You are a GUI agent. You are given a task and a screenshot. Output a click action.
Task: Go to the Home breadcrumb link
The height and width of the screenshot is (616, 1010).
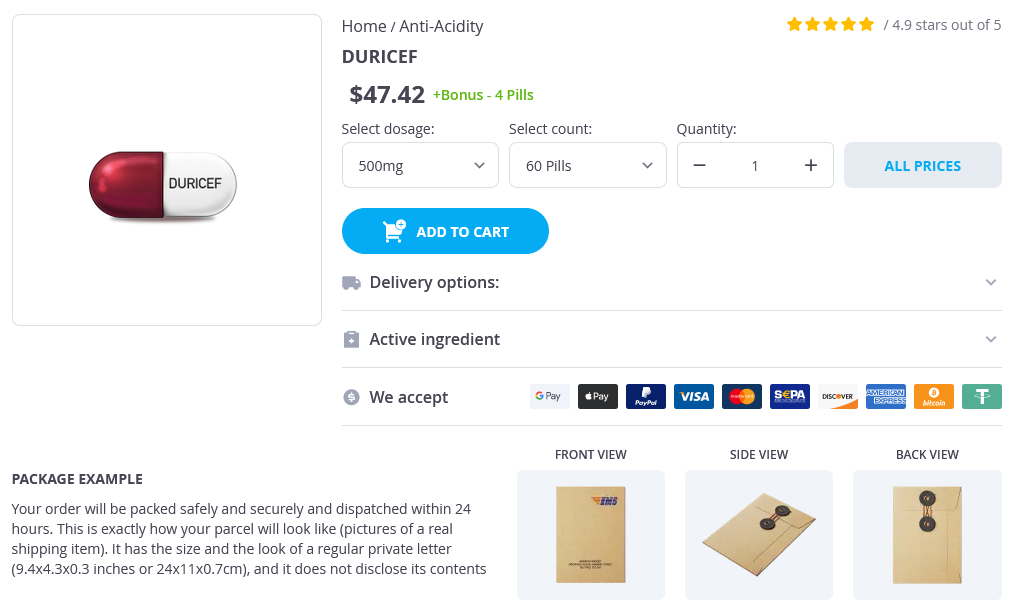(x=364, y=26)
